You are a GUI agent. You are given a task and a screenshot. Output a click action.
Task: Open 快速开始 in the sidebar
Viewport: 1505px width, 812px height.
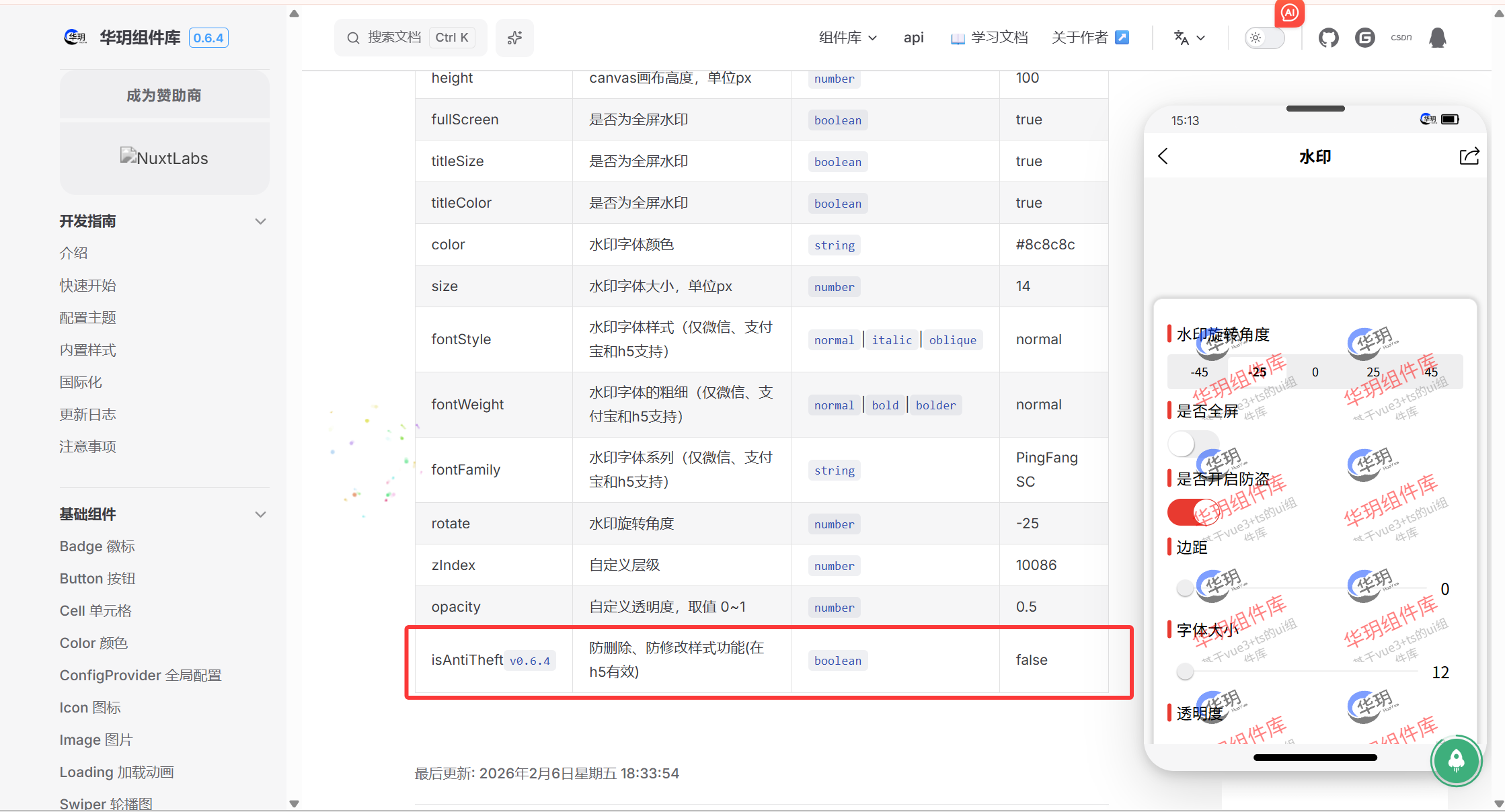[x=87, y=286]
